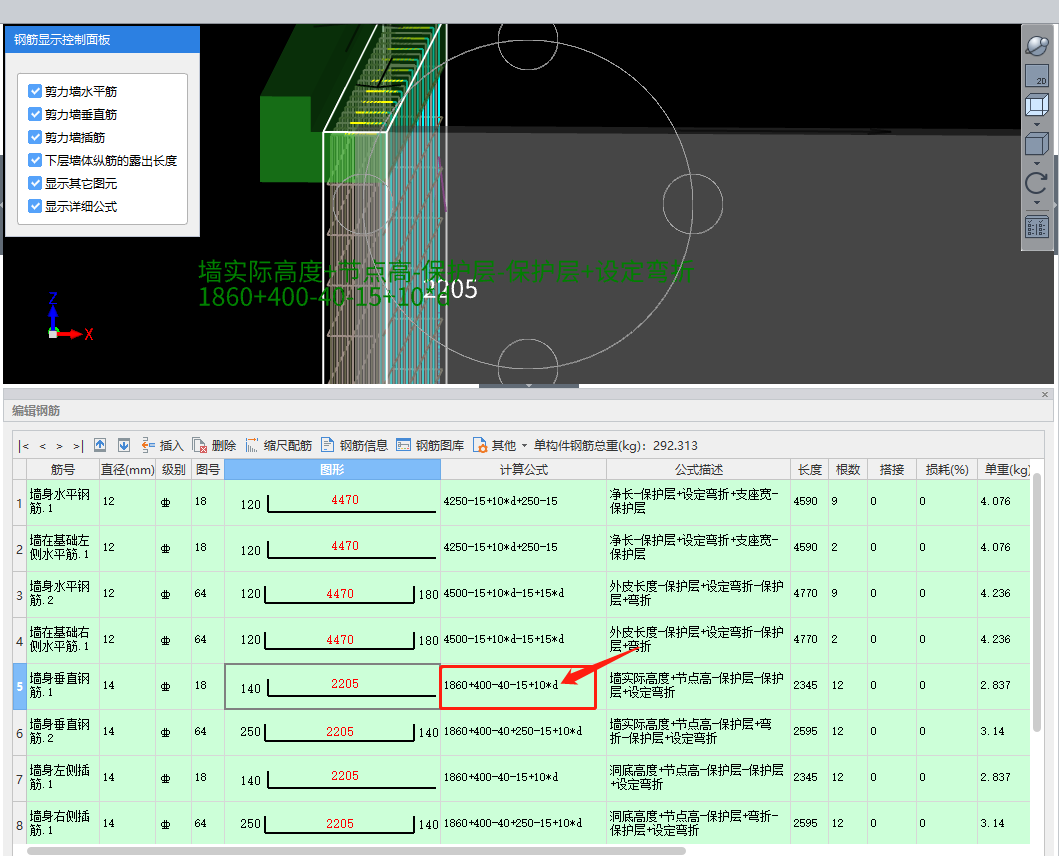Expand the rotate tool dropdown arrow
1059x856 pixels.
pos(1037,203)
